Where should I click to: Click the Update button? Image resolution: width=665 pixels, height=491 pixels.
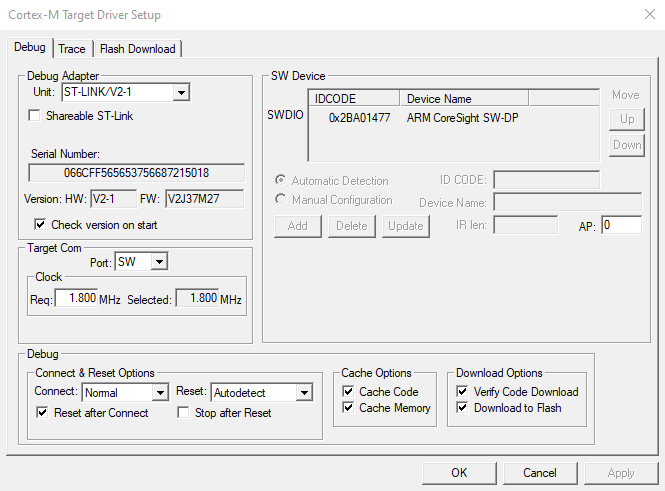click(x=405, y=226)
